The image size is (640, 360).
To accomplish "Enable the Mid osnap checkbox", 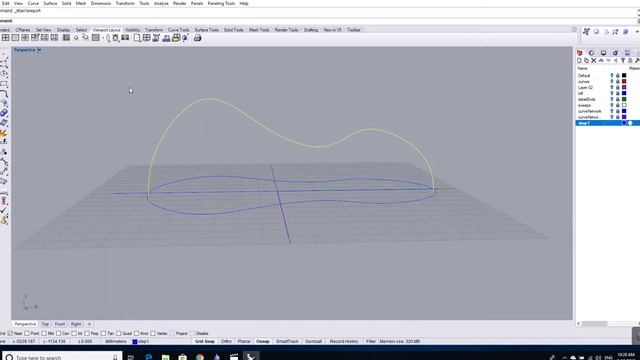I will click(x=44, y=333).
